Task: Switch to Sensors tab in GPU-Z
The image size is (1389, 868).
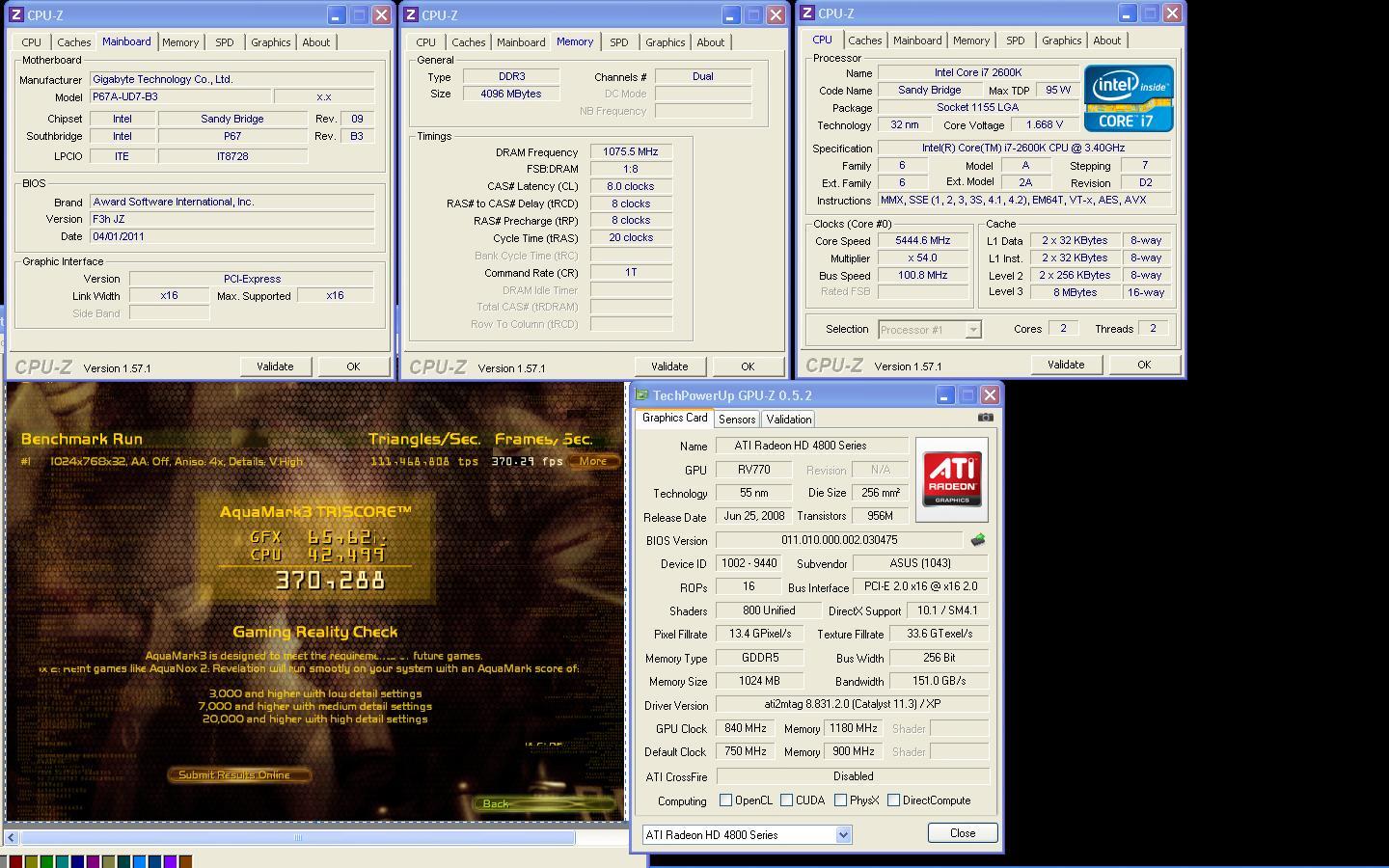Action: 737,420
